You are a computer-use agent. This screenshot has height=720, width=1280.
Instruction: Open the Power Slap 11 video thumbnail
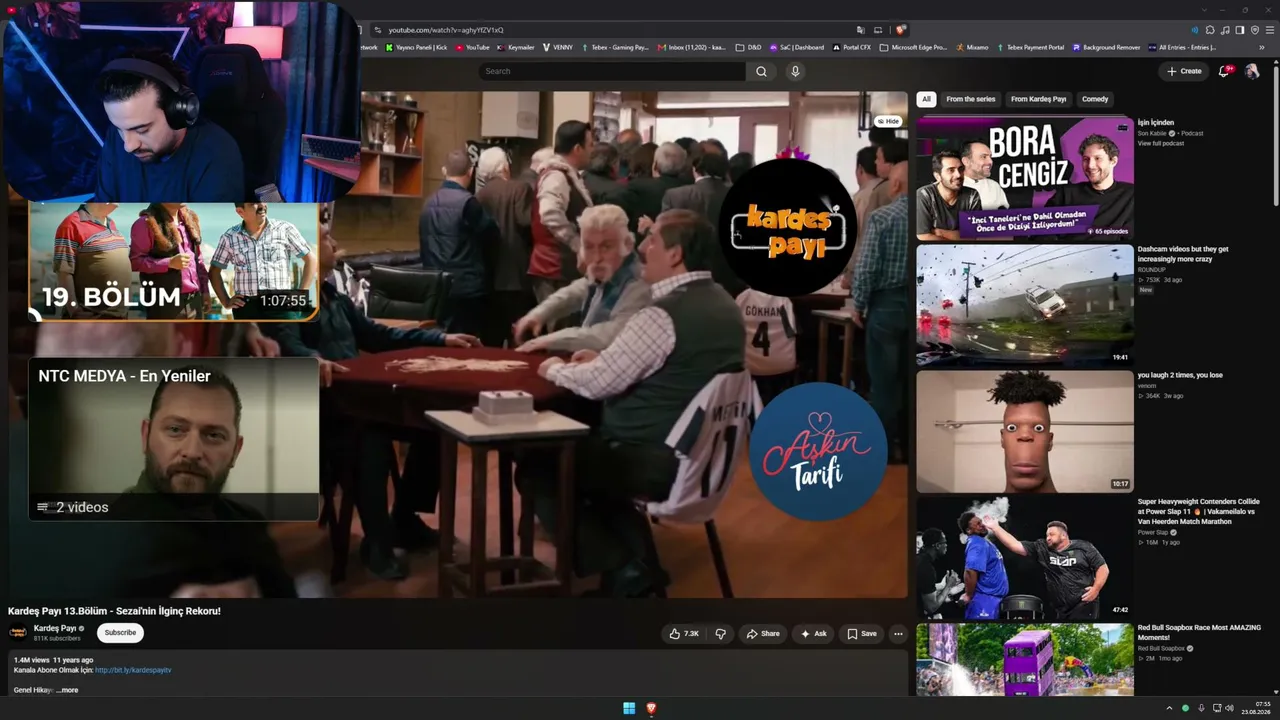pyautogui.click(x=1025, y=558)
